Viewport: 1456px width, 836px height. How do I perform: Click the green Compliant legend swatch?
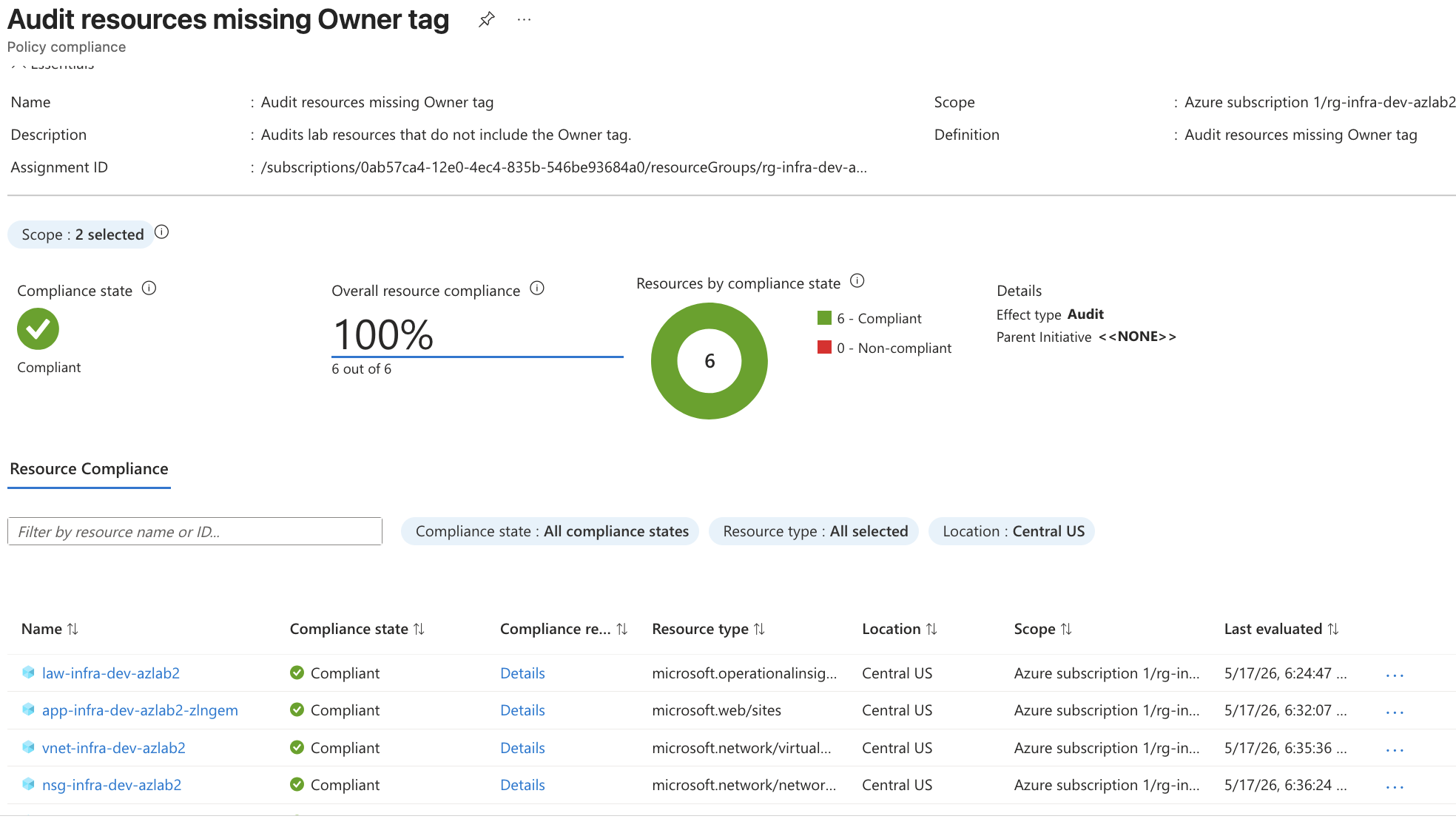[x=824, y=317]
